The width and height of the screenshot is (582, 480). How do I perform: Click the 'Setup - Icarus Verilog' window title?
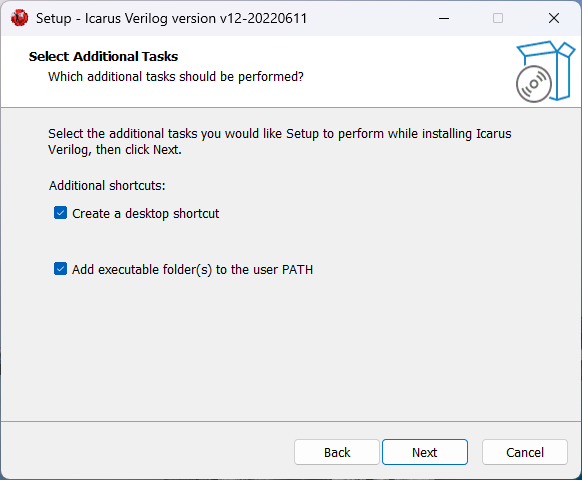tap(171, 18)
